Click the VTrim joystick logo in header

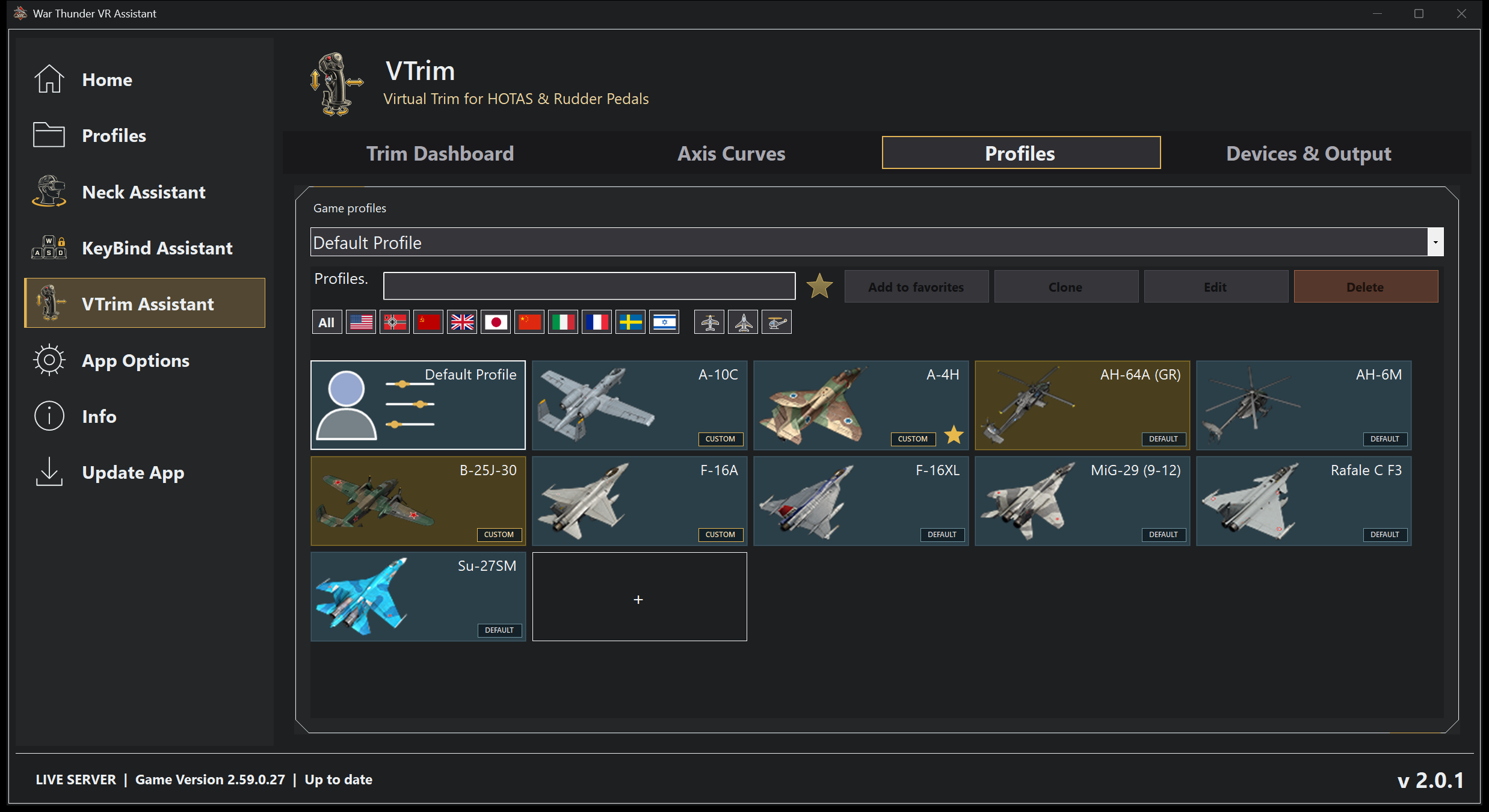[337, 84]
